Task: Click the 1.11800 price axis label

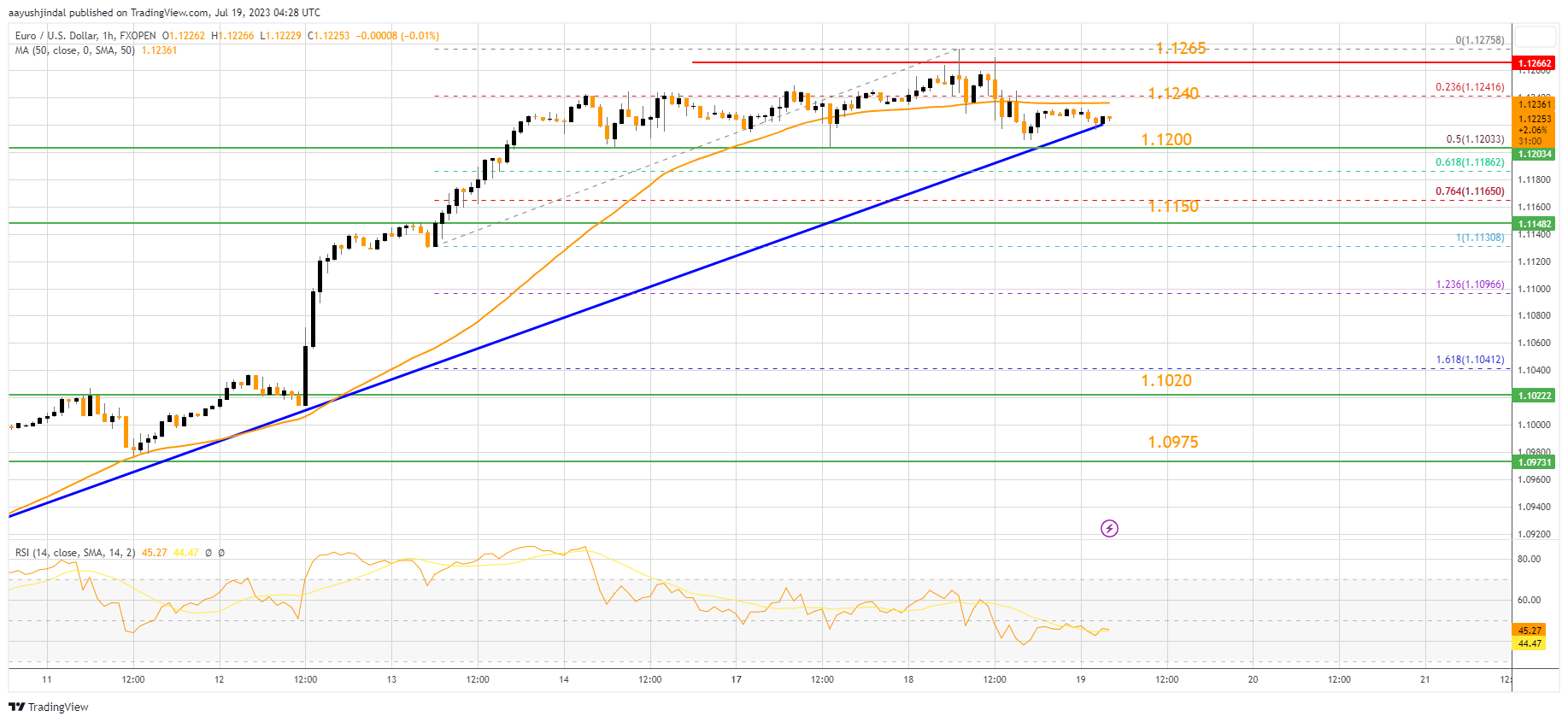Action: pos(1534,179)
